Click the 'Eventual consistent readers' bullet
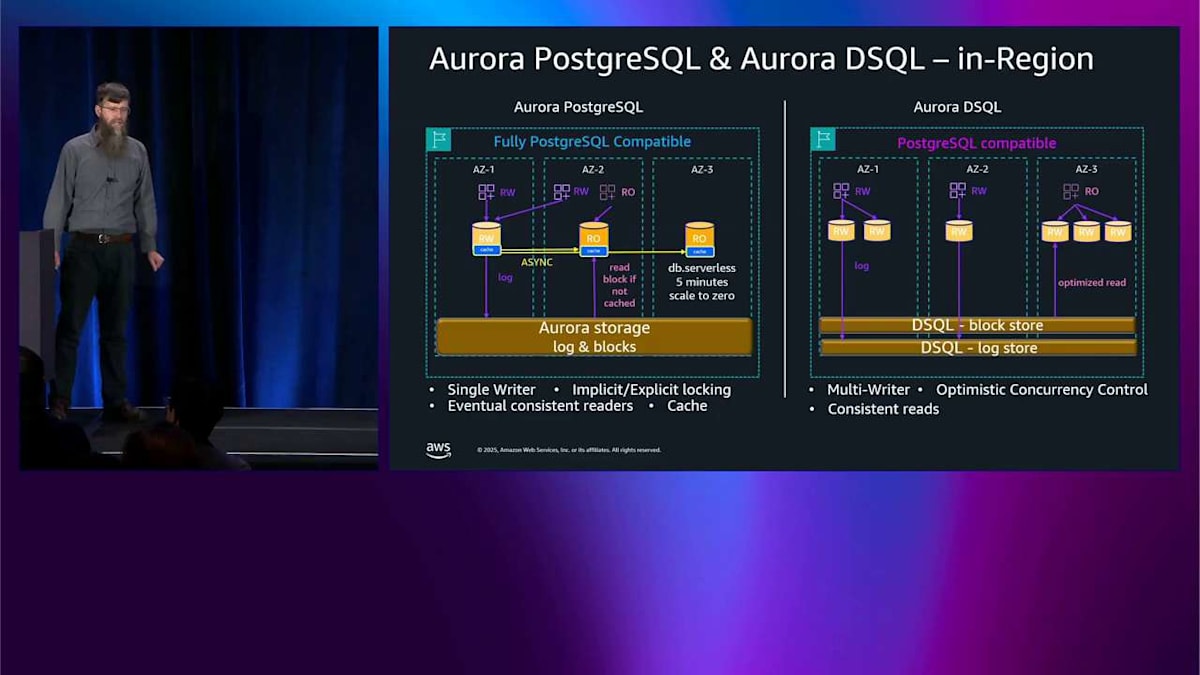Image resolution: width=1200 pixels, height=675 pixels. (540, 406)
